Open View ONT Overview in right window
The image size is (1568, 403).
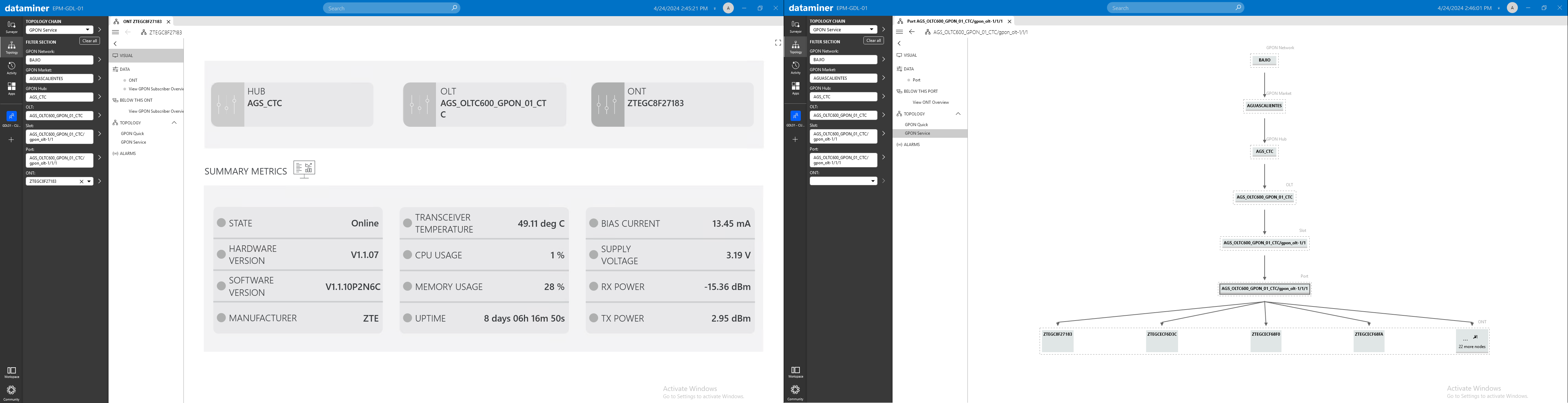tap(931, 102)
